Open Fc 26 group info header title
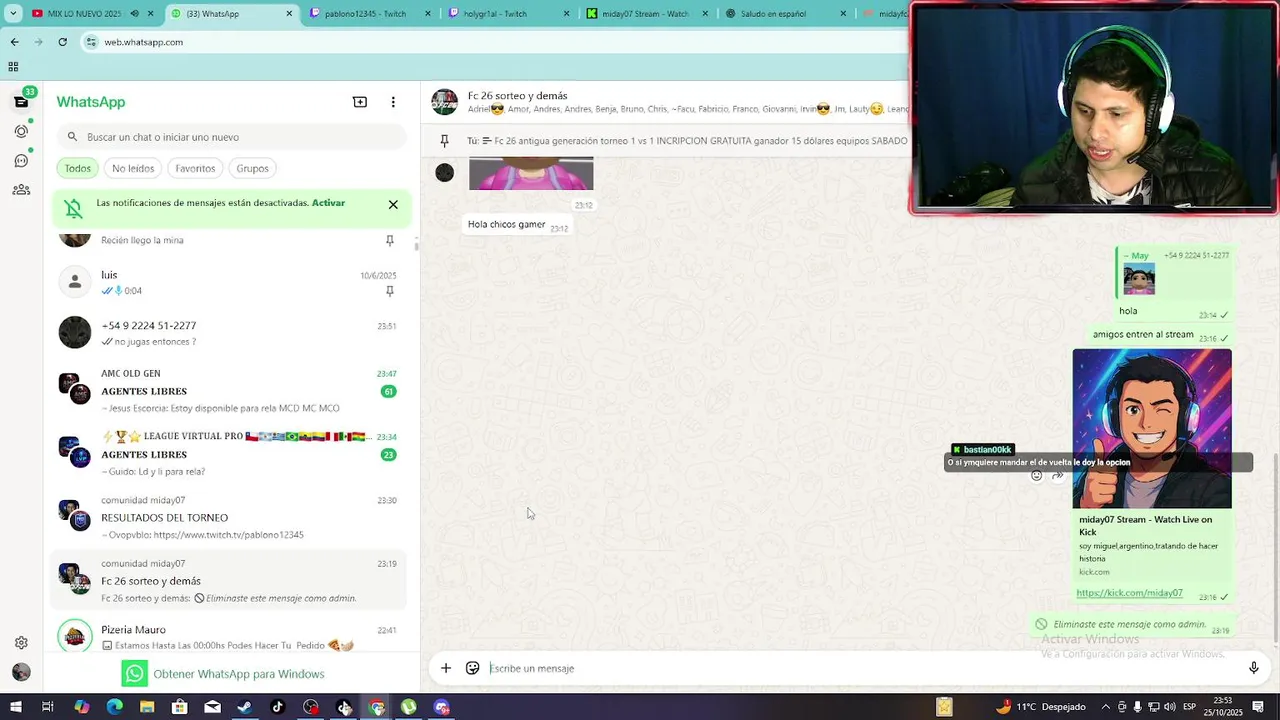This screenshot has height=720, width=1280. (517, 96)
